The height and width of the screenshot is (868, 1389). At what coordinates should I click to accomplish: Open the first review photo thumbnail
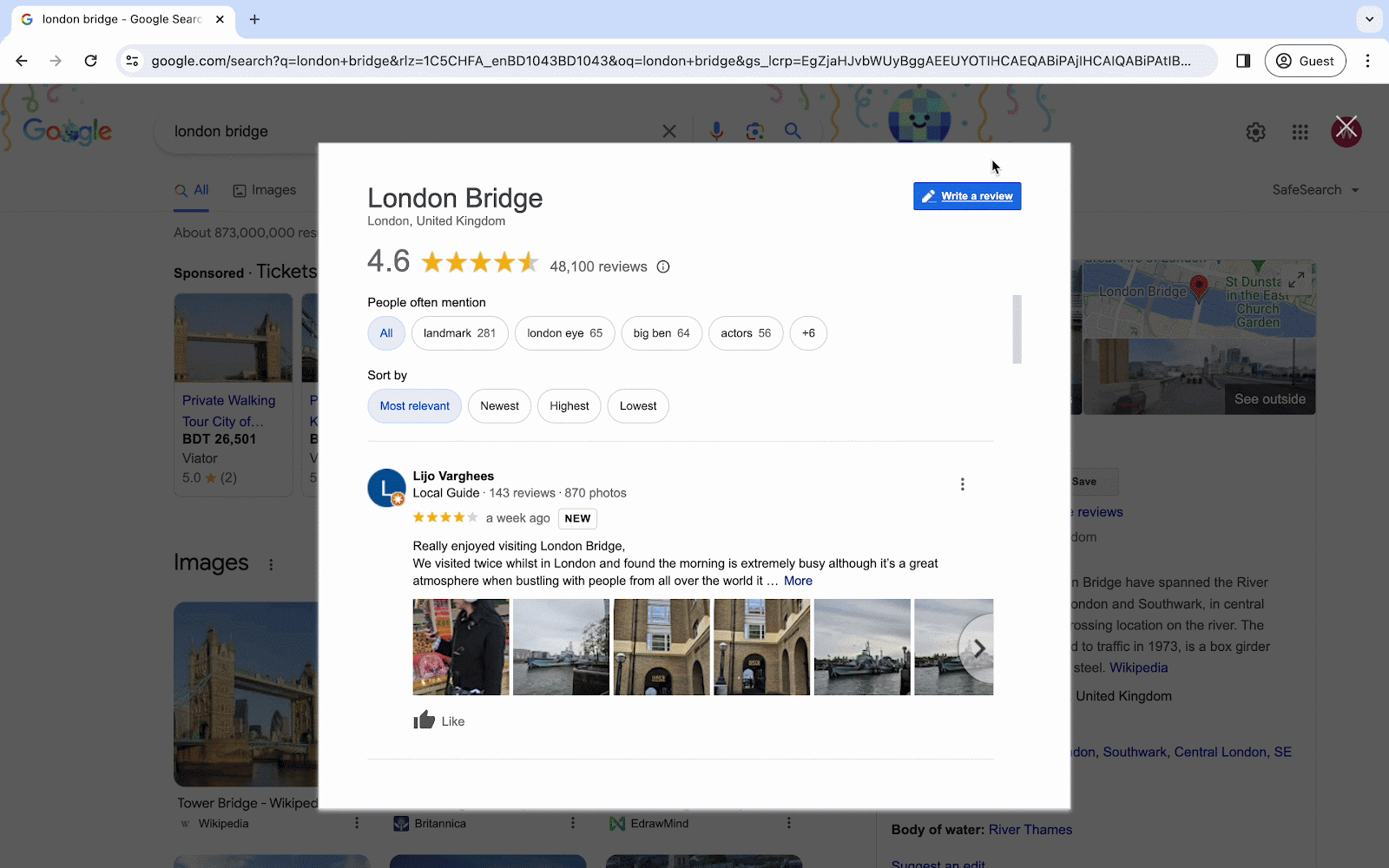point(460,647)
